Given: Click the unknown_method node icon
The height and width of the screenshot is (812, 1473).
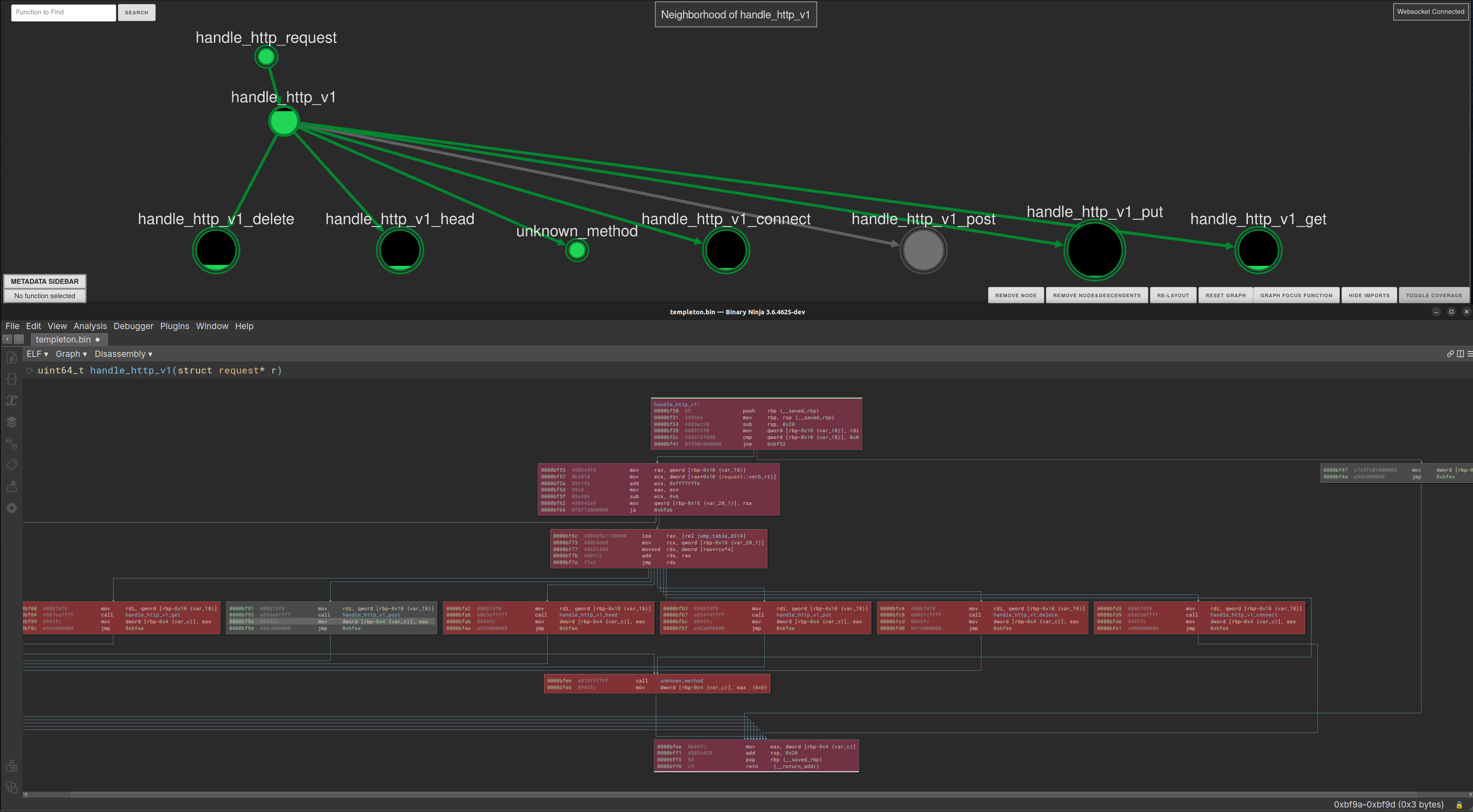Looking at the screenshot, I should click(x=577, y=251).
